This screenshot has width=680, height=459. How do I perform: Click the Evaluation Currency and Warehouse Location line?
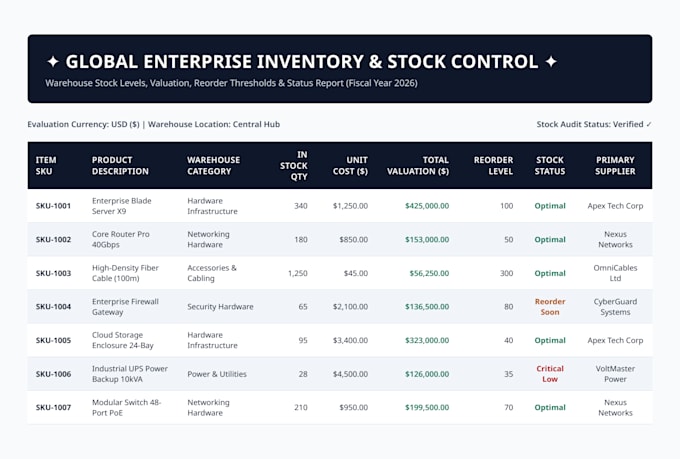click(154, 125)
